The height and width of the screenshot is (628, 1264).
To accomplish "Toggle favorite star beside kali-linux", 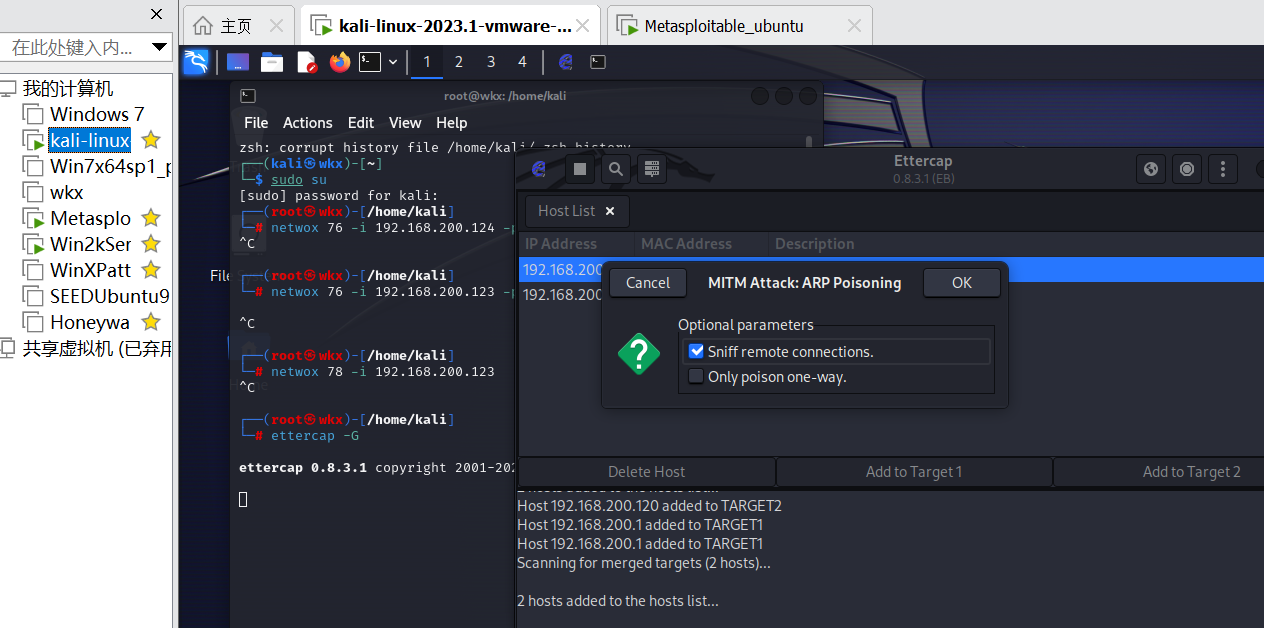I will click(x=150, y=140).
